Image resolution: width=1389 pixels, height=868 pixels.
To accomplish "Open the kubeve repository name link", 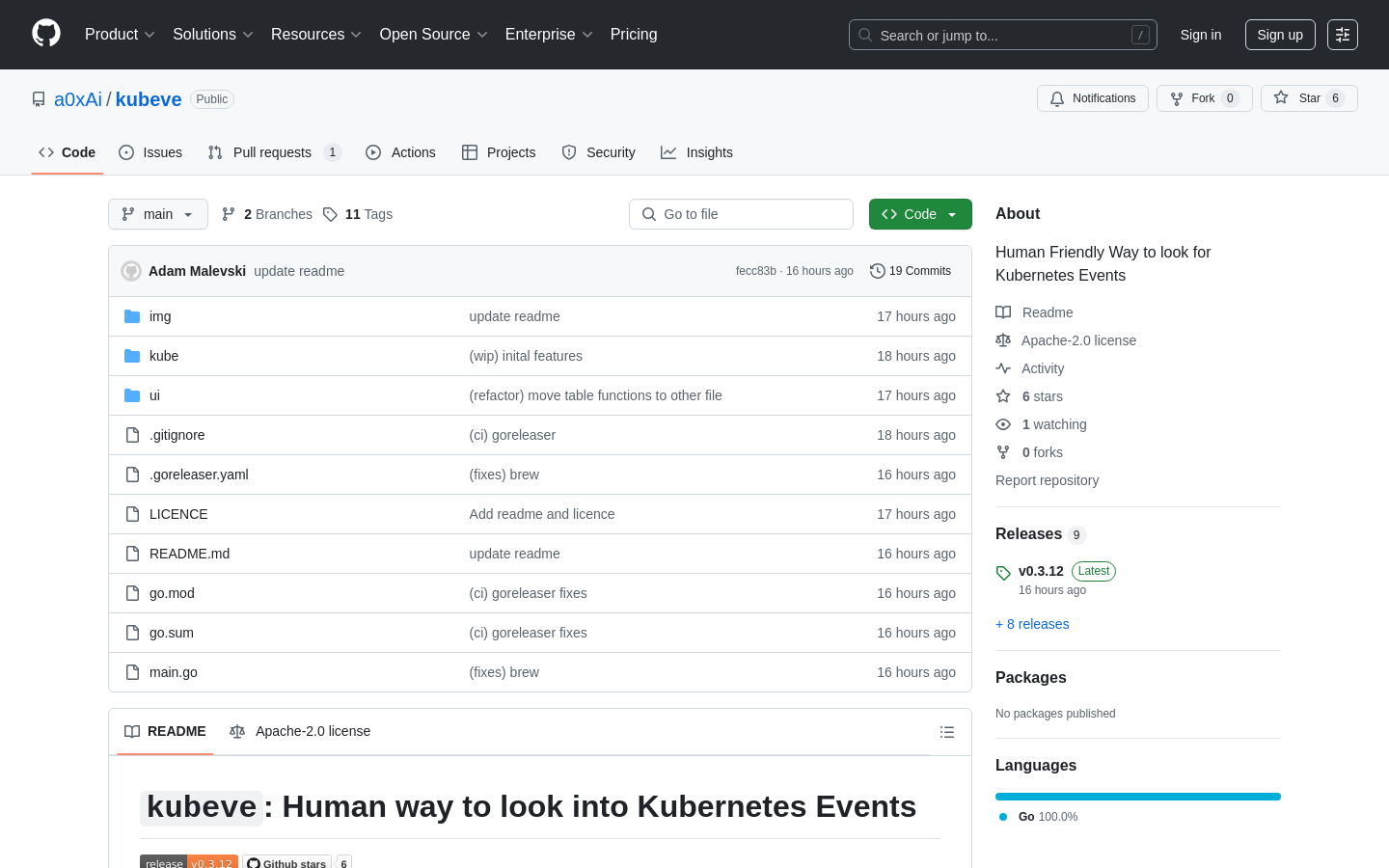I will (x=149, y=99).
